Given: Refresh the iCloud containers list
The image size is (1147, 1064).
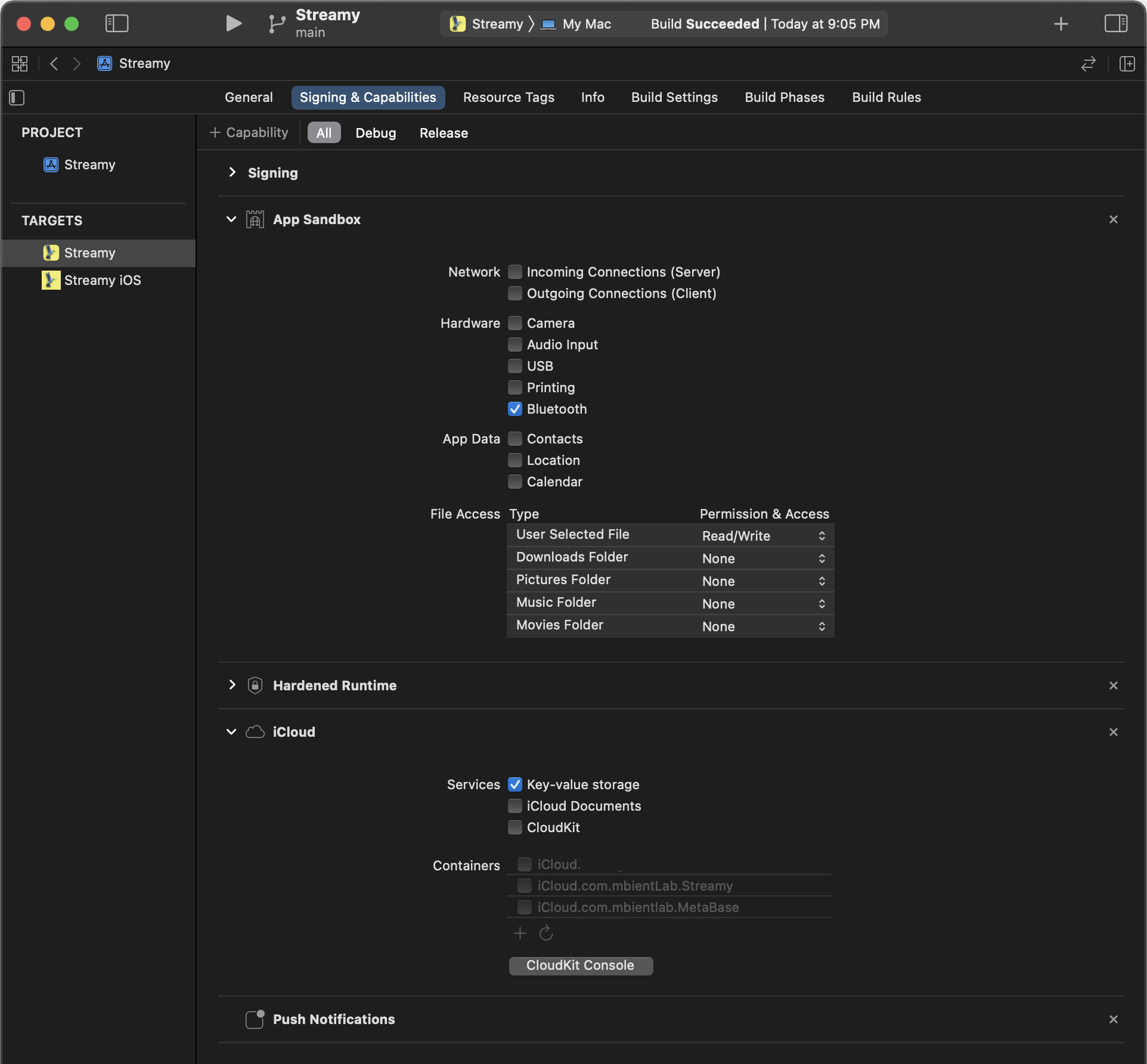Looking at the screenshot, I should click(546, 933).
